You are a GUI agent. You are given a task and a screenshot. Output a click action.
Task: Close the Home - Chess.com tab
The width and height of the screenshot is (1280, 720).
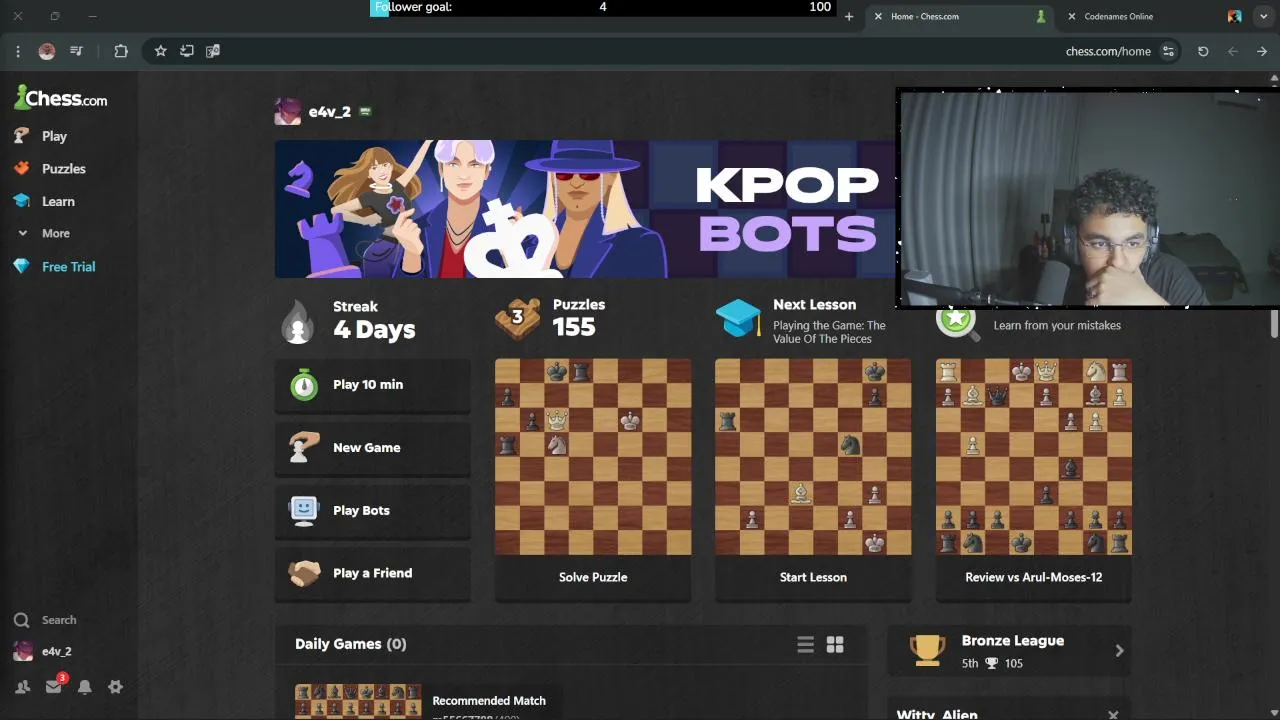pos(878,16)
